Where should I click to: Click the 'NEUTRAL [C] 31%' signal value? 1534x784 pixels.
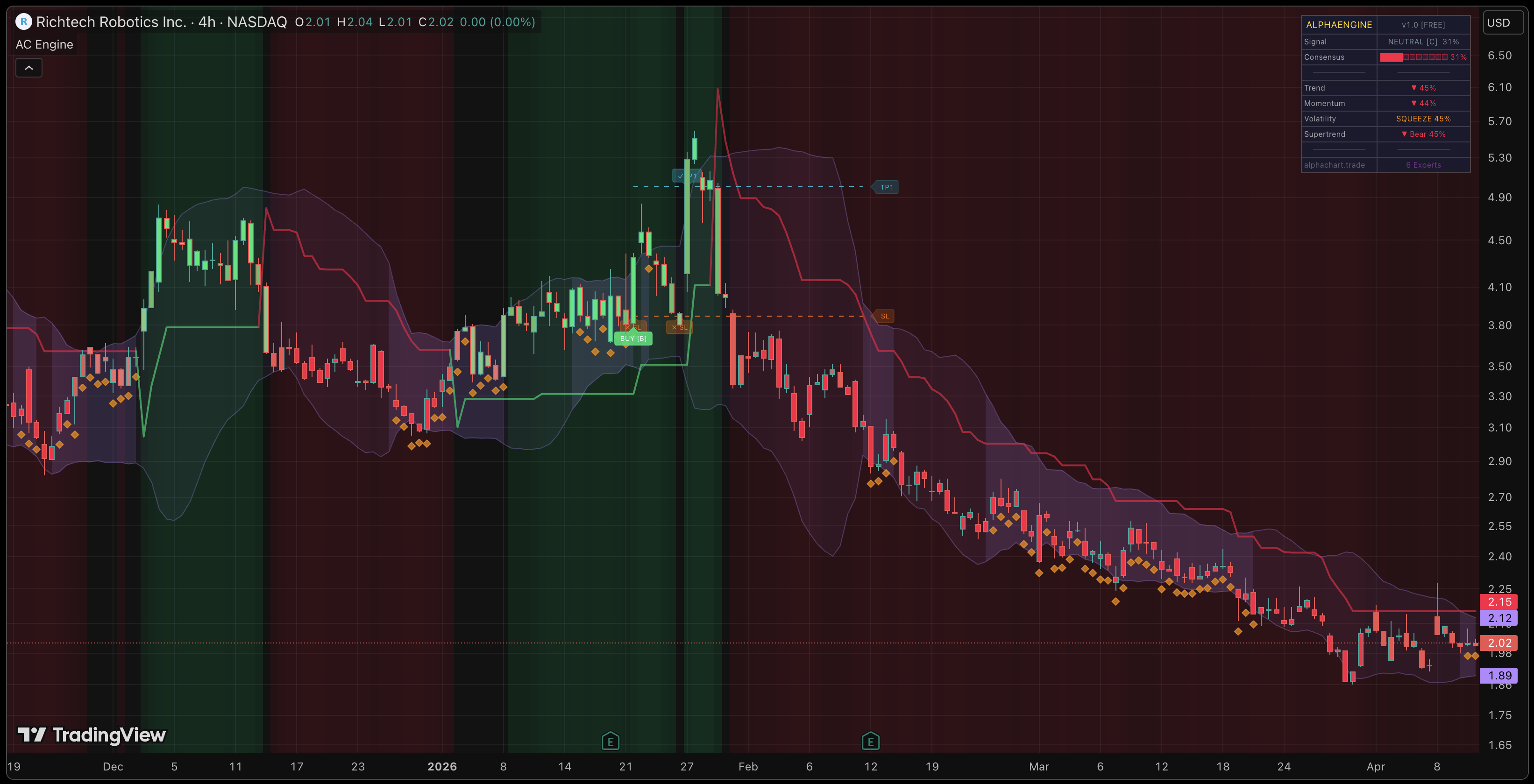click(1423, 42)
